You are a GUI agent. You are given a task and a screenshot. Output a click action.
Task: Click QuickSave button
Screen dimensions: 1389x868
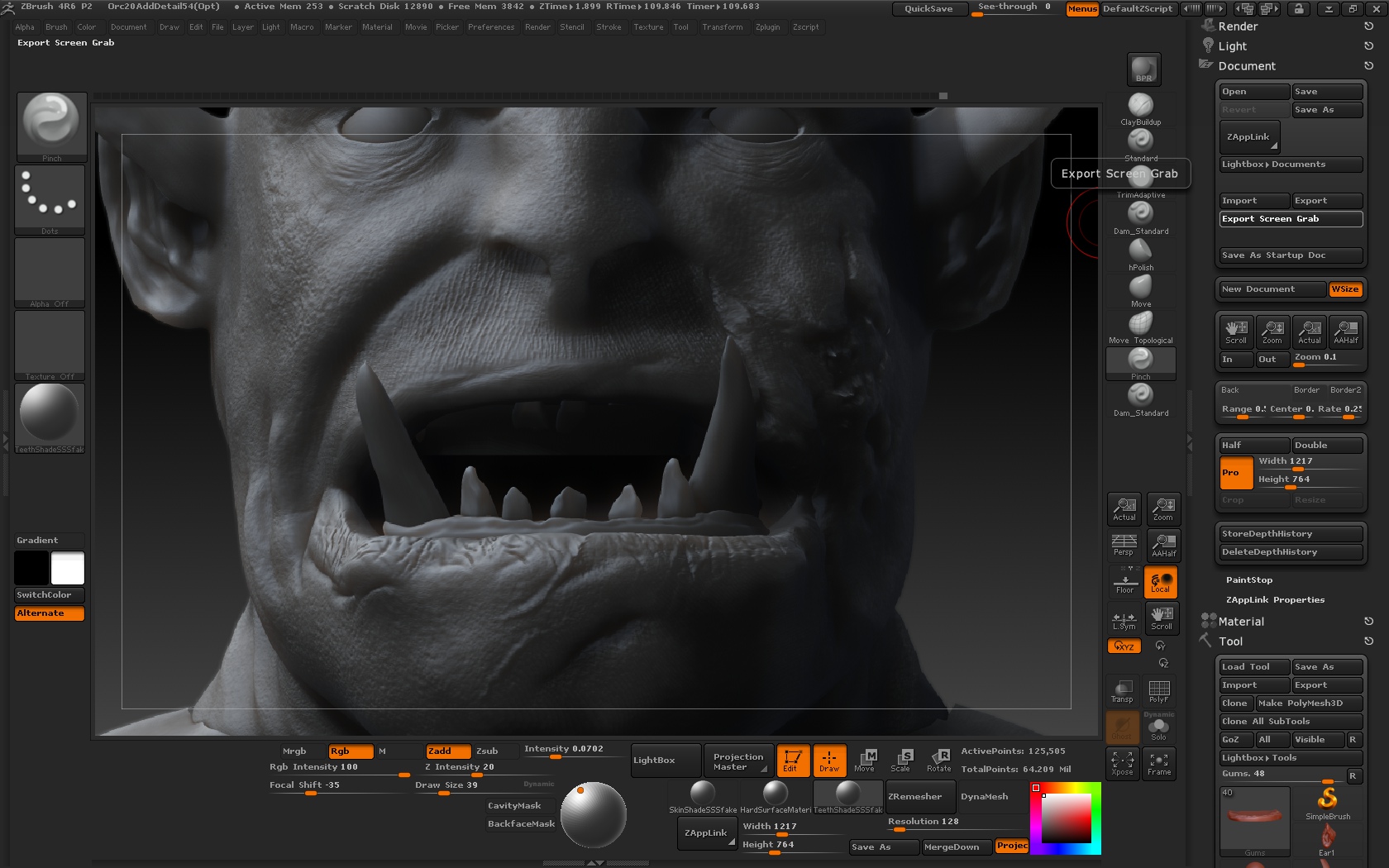tap(928, 8)
